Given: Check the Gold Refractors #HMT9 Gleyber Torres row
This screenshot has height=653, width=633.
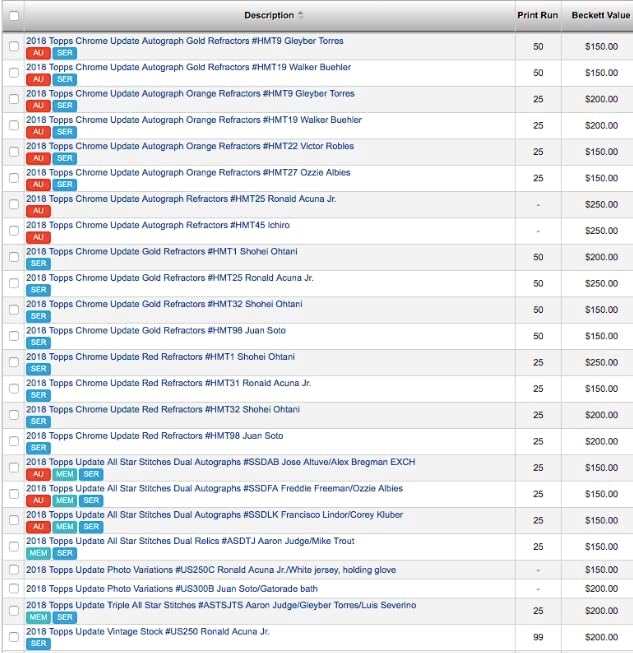Looking at the screenshot, I should pos(14,46).
